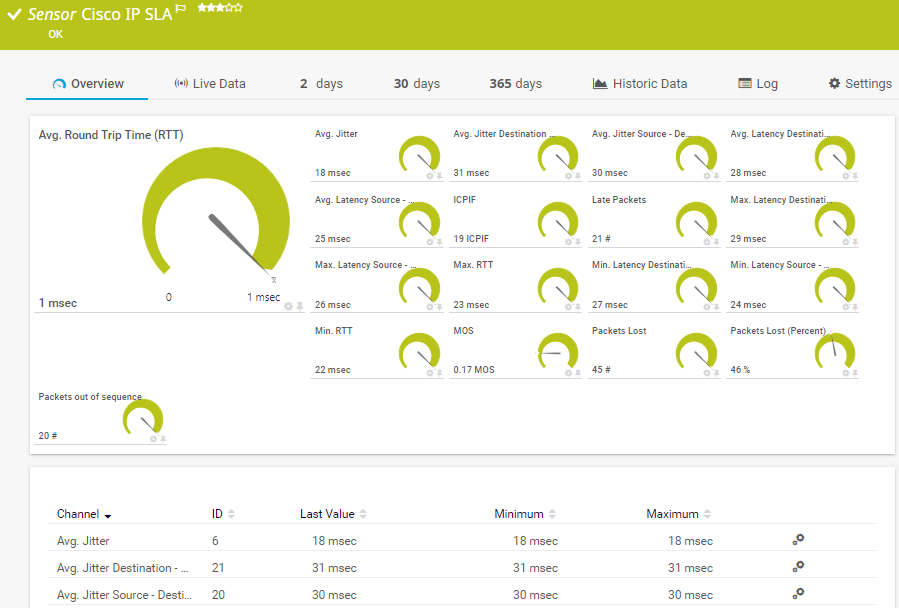Click Minimum "18 msec" in Avg. Jitter row

pyautogui.click(x=536, y=541)
